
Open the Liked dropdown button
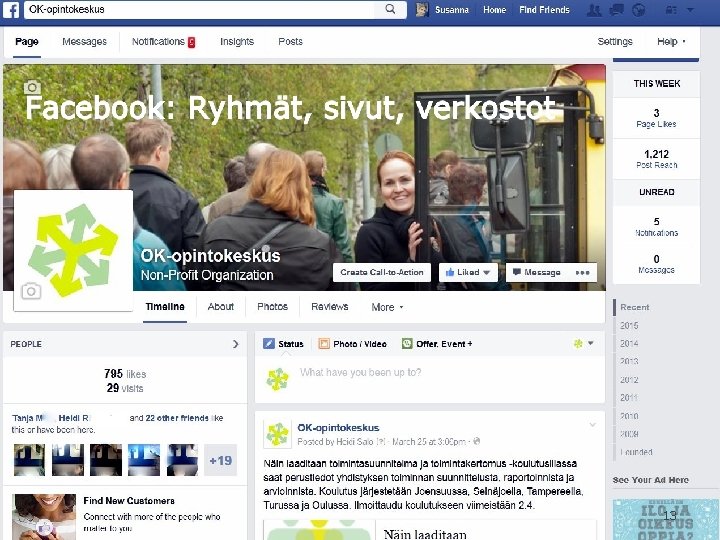point(468,272)
